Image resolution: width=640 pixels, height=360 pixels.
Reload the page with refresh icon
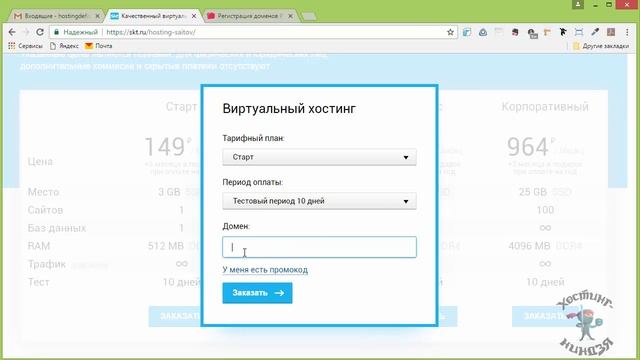point(40,32)
